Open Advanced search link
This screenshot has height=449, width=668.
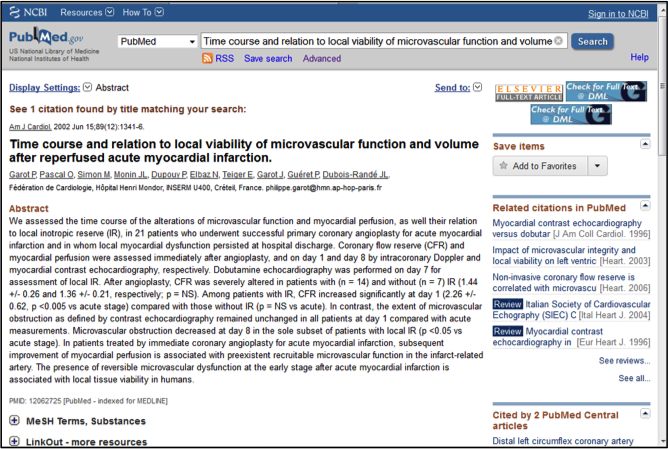pyautogui.click(x=322, y=58)
